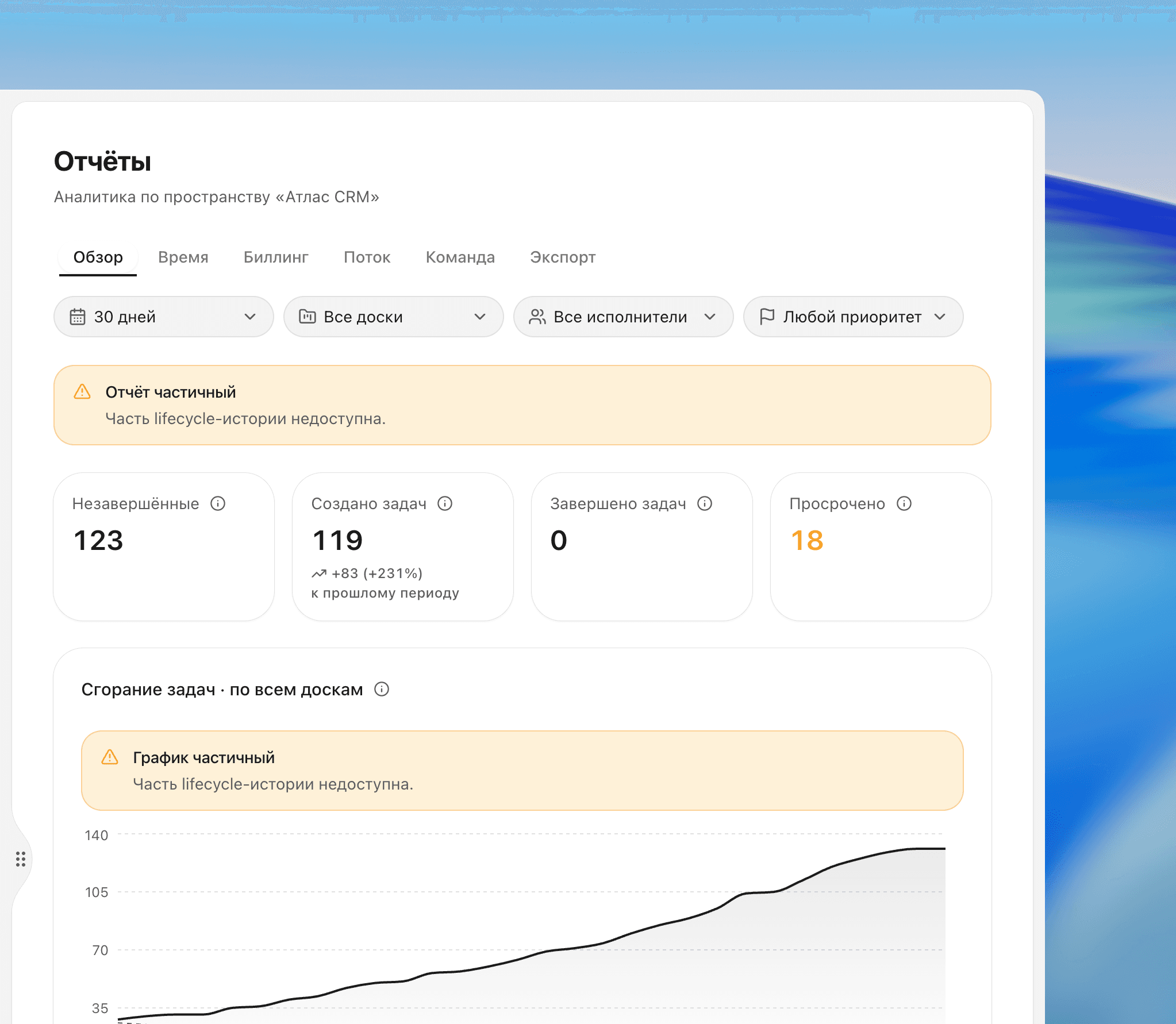
Task: Open info icon next to 'Сгорание задач'
Action: 382,689
